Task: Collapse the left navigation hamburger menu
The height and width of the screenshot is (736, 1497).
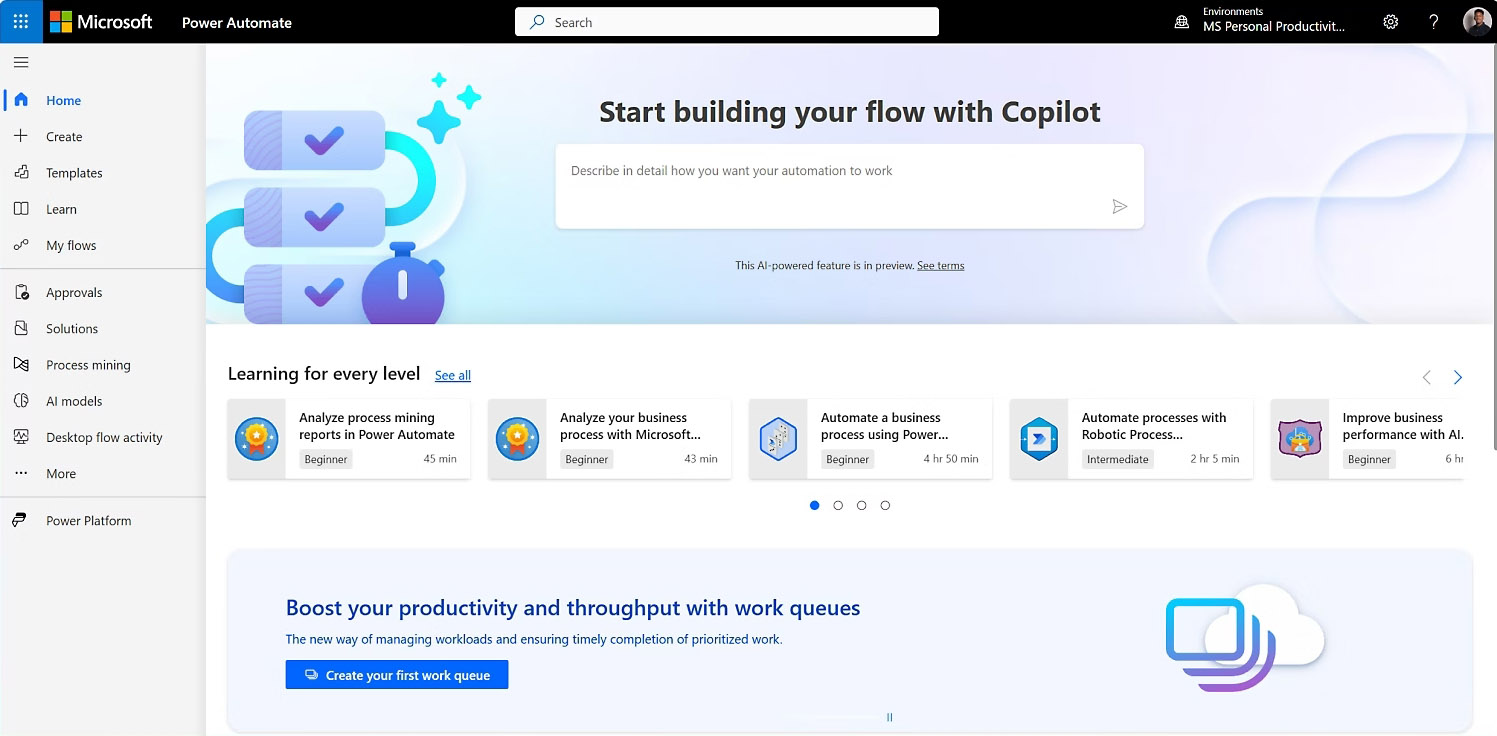Action: click(x=21, y=62)
